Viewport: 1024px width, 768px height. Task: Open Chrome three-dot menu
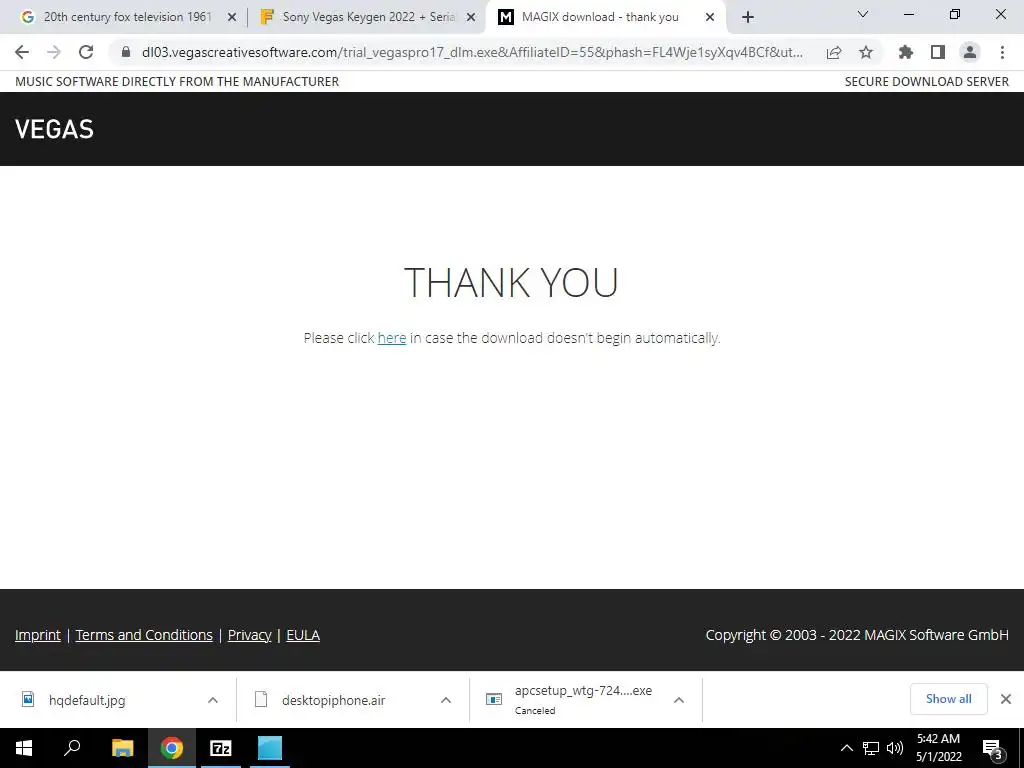point(1002,52)
